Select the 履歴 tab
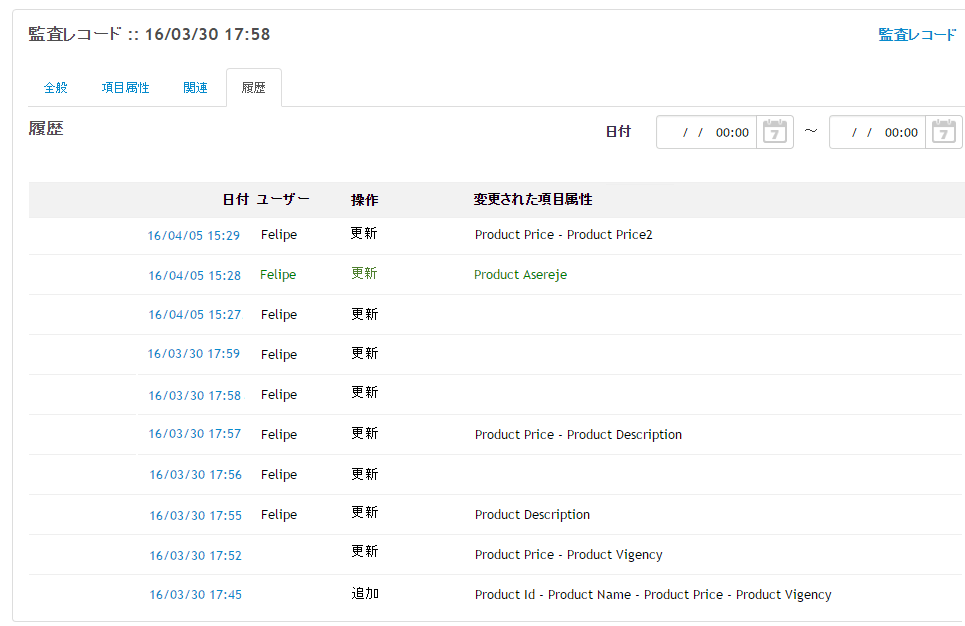This screenshot has width=965, height=626. coord(254,87)
